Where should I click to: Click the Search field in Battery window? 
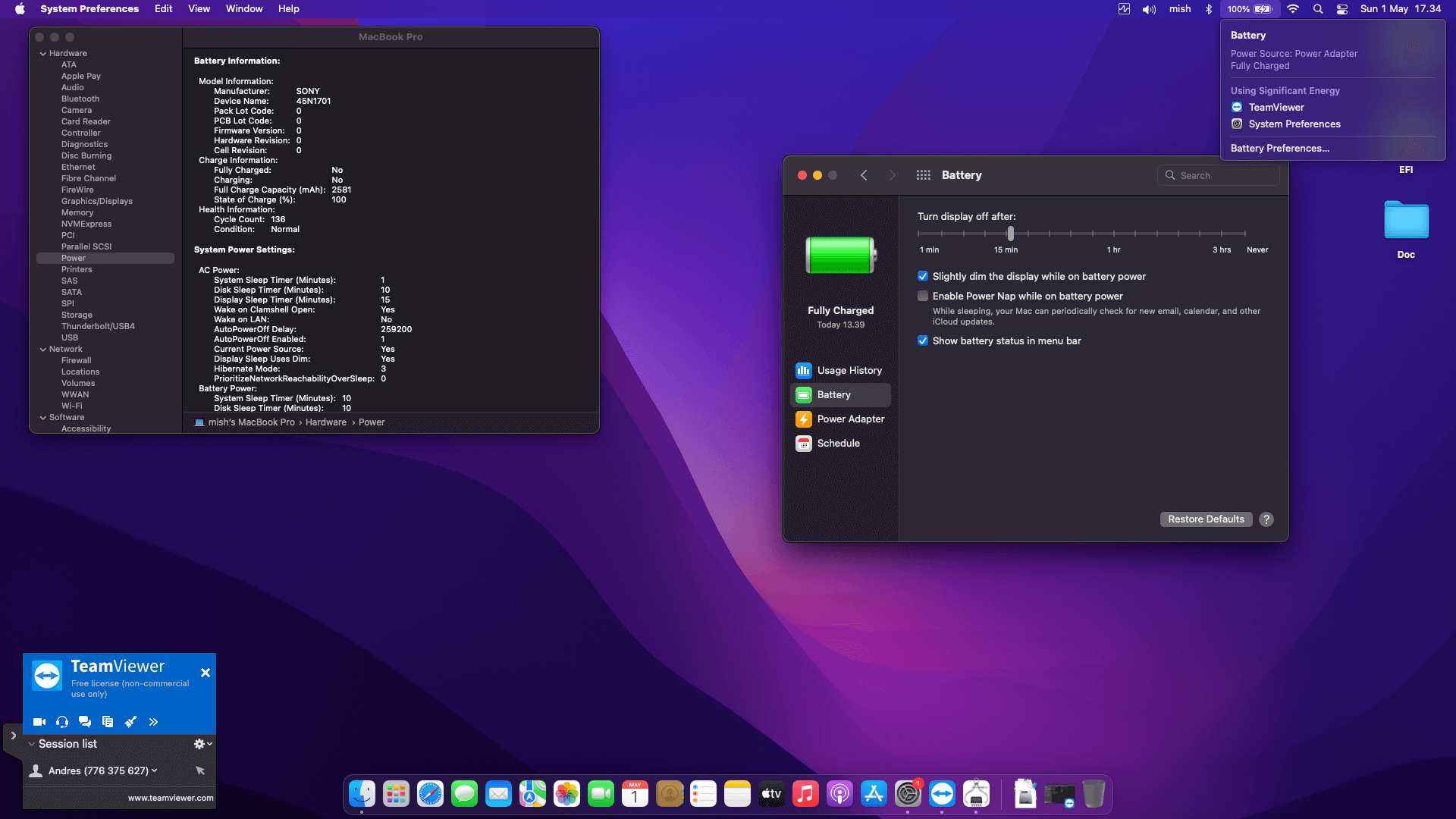coord(1219,175)
